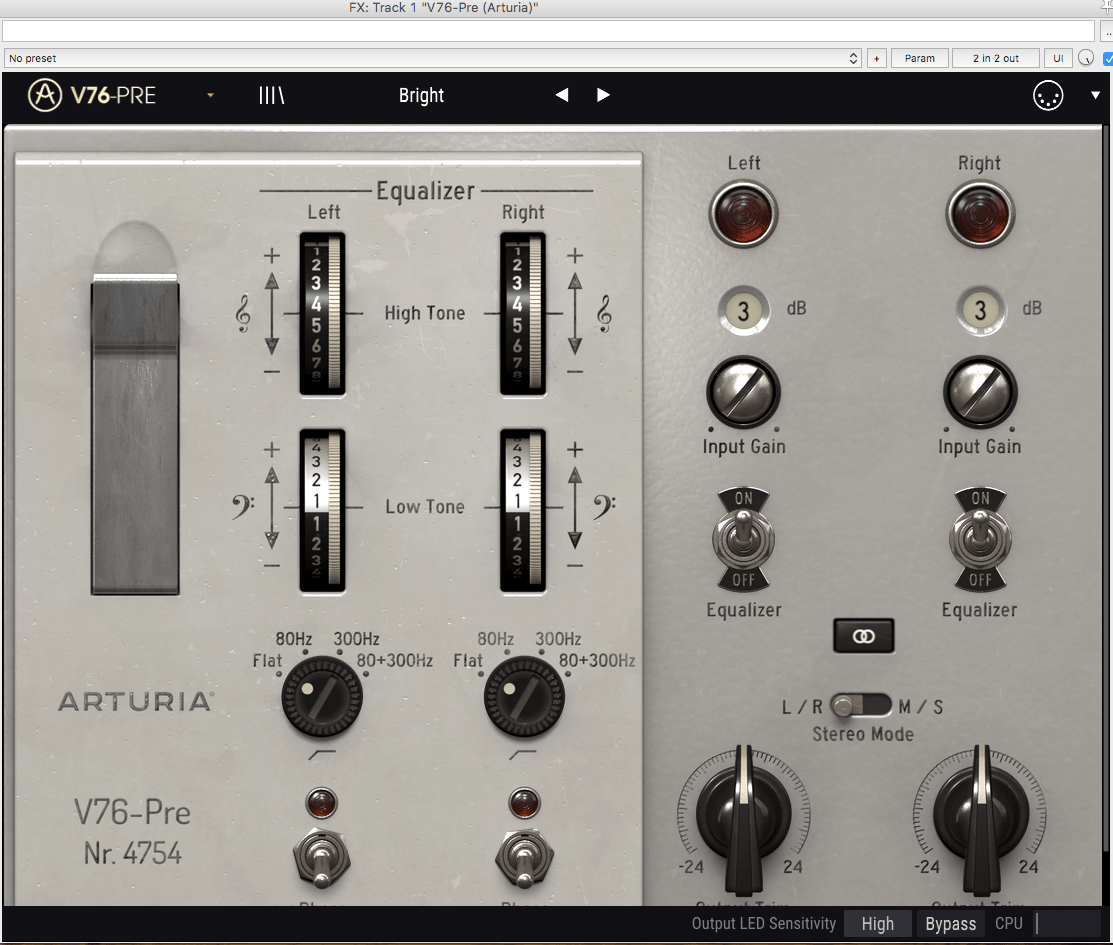Click the right phase red LED

tap(525, 804)
